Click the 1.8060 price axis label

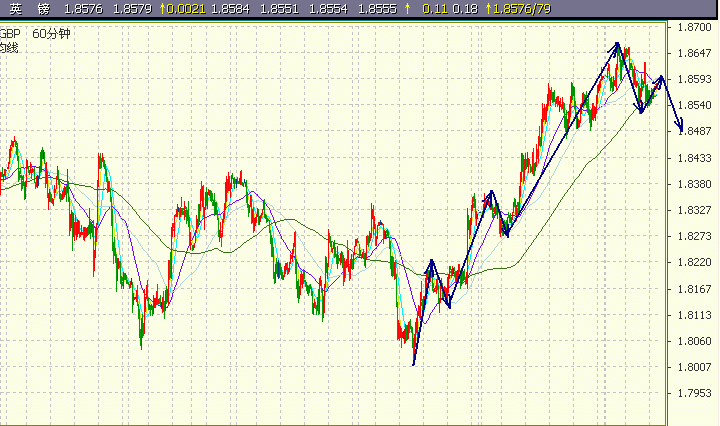[694, 341]
